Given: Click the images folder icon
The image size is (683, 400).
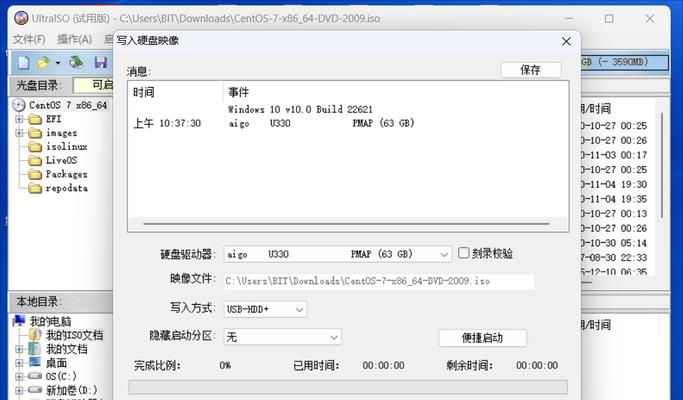Looking at the screenshot, I should click(35, 133).
